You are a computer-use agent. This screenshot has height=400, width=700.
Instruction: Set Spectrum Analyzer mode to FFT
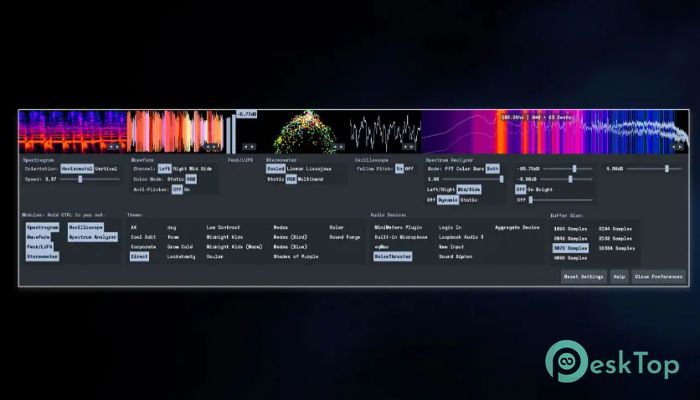pos(449,169)
